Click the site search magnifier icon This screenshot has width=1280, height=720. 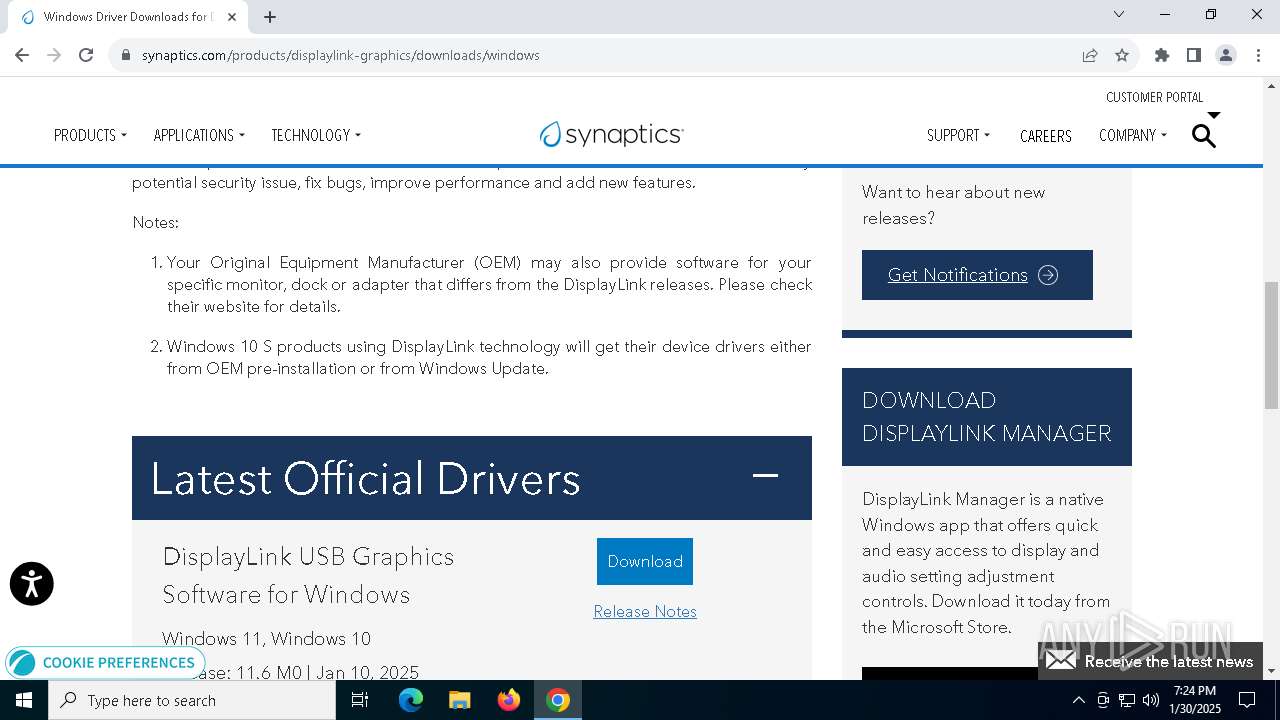(x=1204, y=135)
